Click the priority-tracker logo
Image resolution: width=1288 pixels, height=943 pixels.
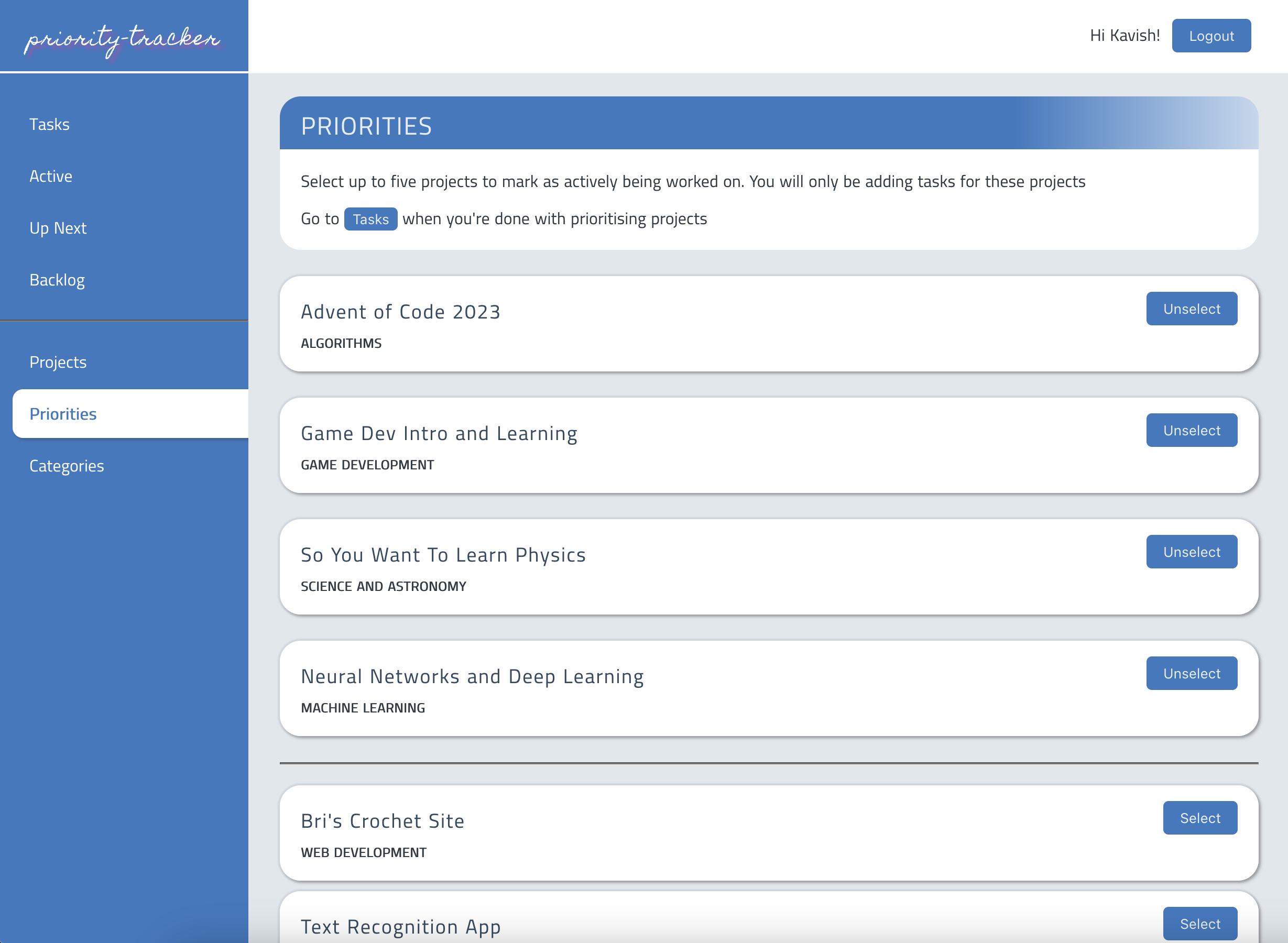122,39
